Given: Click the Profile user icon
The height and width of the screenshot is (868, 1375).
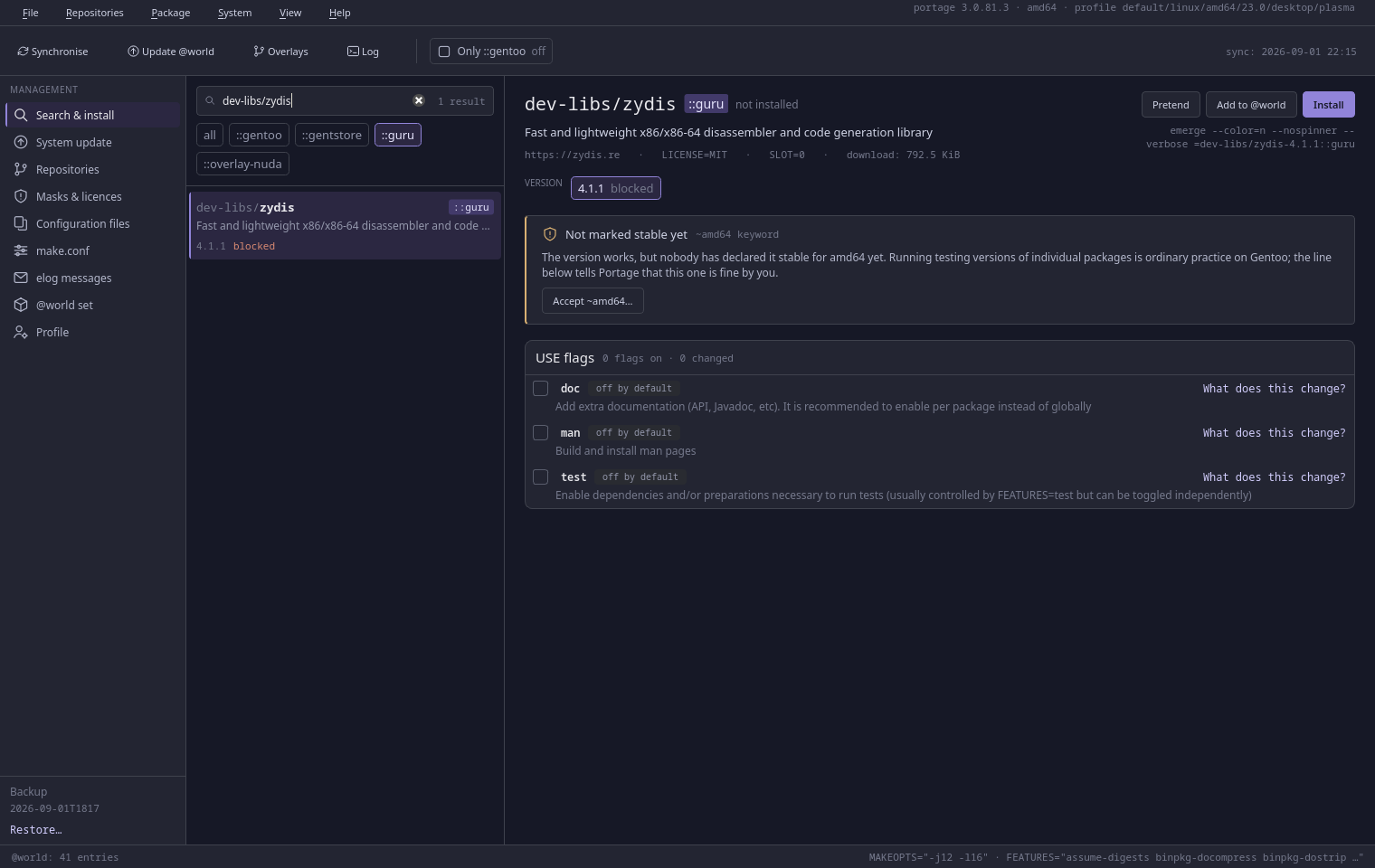Looking at the screenshot, I should click(x=21, y=332).
